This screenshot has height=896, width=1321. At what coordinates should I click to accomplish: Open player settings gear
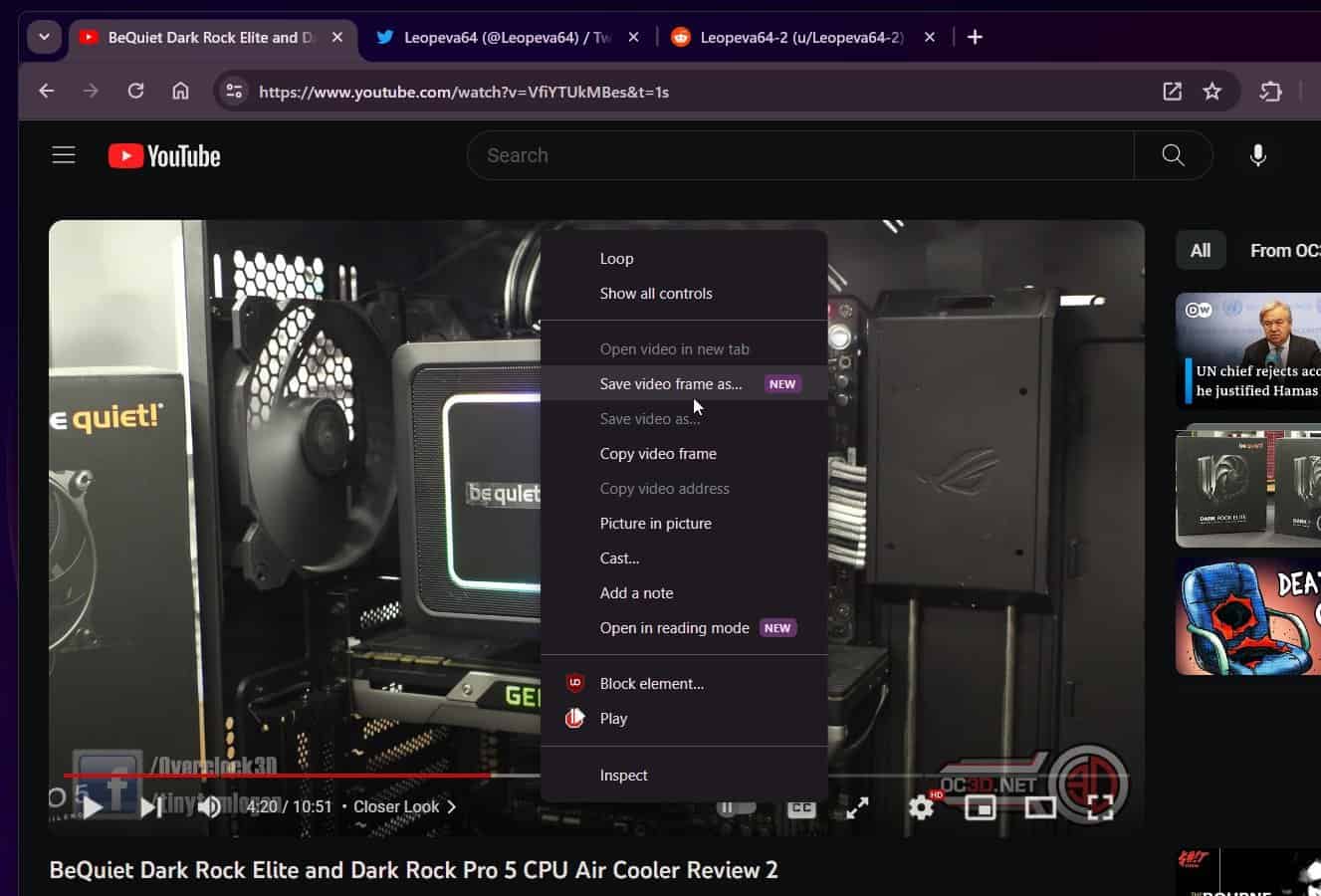(922, 807)
